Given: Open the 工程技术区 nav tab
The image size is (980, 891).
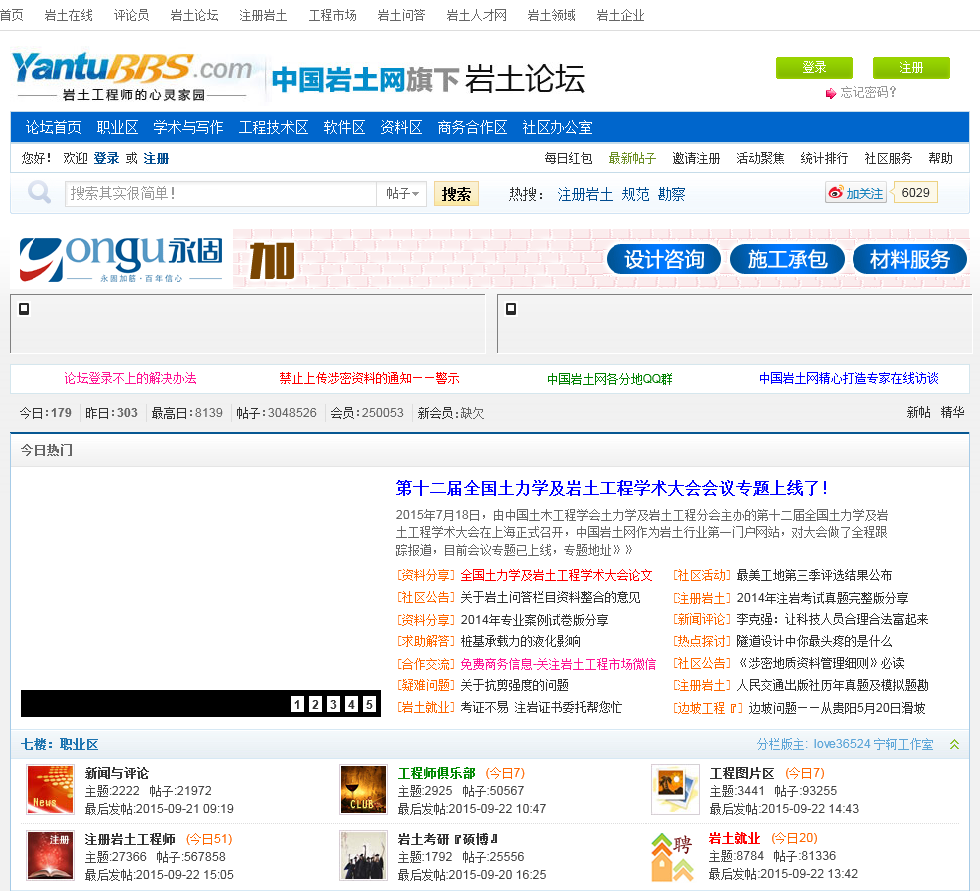Looking at the screenshot, I should pyautogui.click(x=273, y=127).
